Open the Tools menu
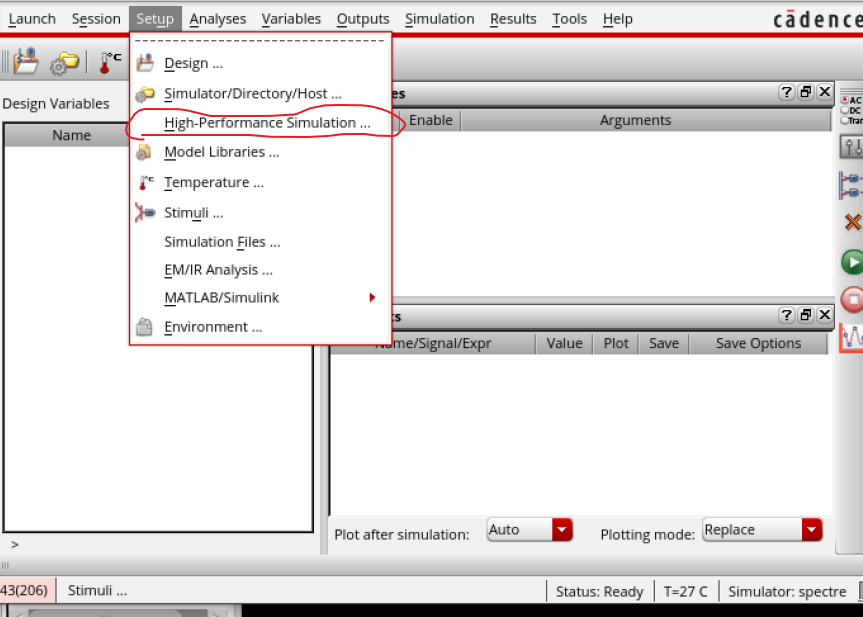The height and width of the screenshot is (617, 863). click(x=570, y=19)
